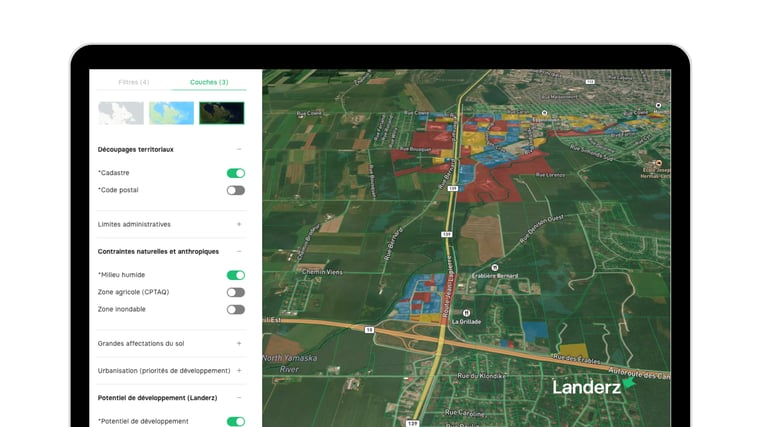Screen dimensions: 760x427
Task: Enable the Zone agricole (CPTAQ) toggle
Action: tap(236, 292)
